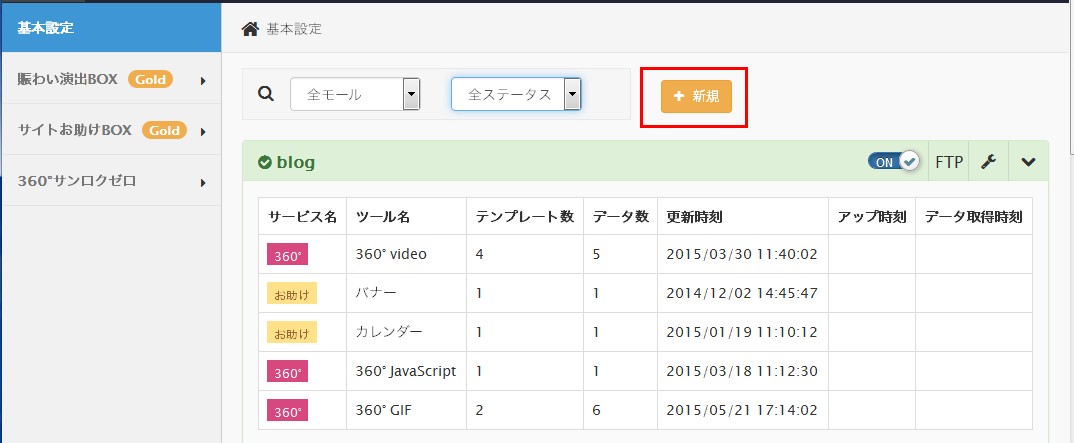Image resolution: width=1074 pixels, height=443 pixels.
Task: Open the 全モール dropdown
Action: pos(355,94)
